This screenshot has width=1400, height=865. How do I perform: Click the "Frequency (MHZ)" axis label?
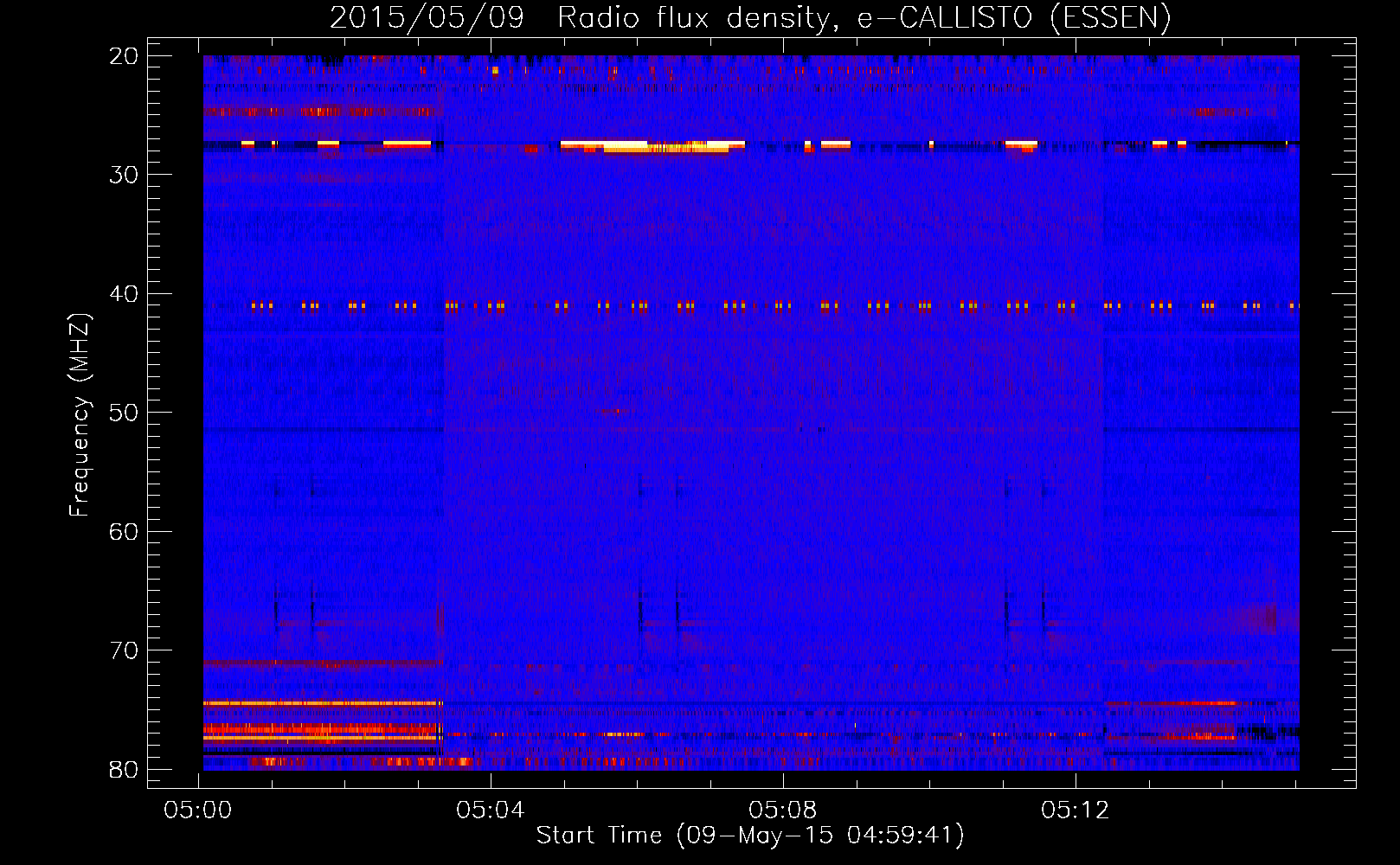pyautogui.click(x=79, y=414)
